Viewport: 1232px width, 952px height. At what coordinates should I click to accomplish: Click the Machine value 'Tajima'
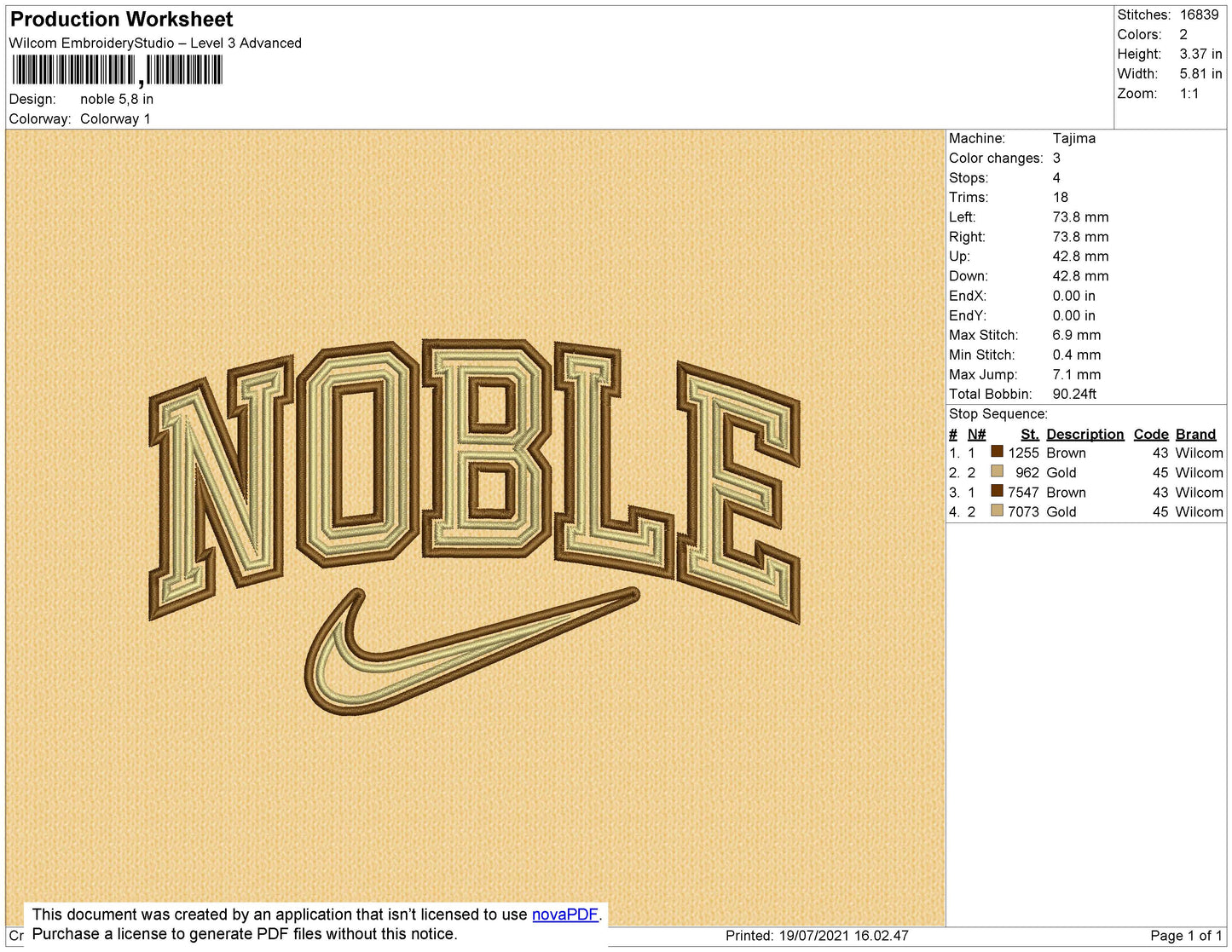pos(1073,138)
